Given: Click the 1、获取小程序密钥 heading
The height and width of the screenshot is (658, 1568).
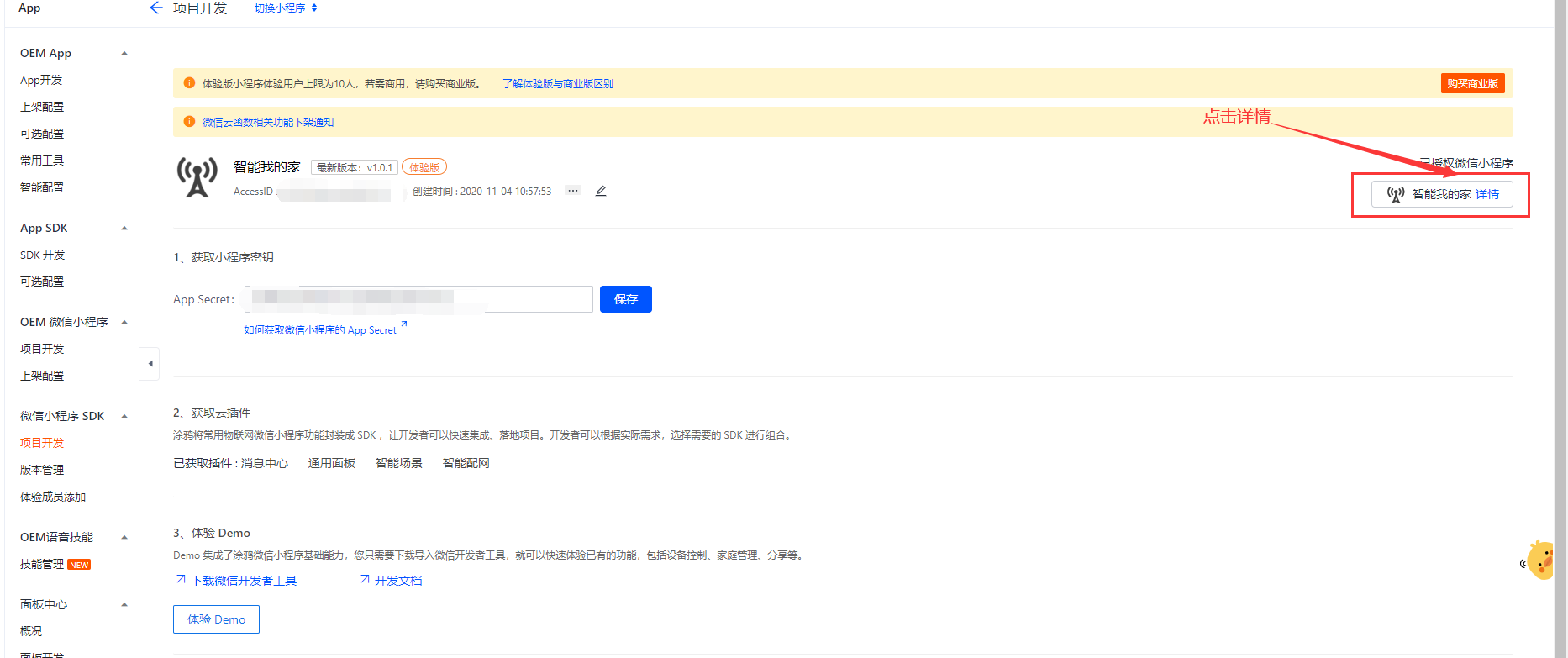Looking at the screenshot, I should click(x=224, y=257).
